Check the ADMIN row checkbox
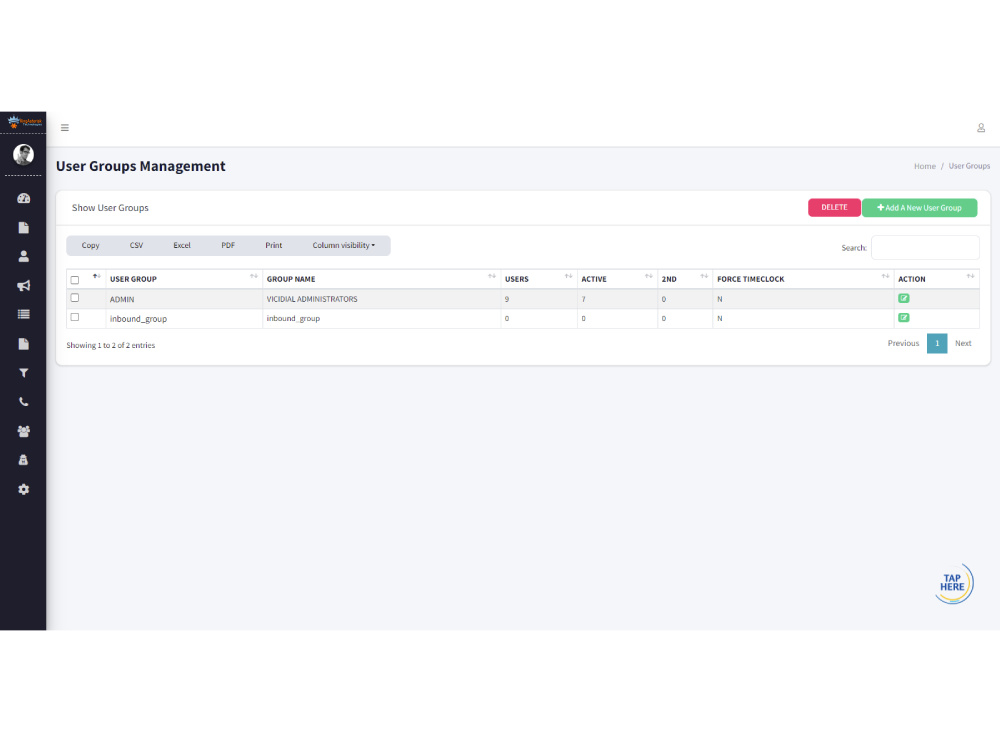The height and width of the screenshot is (750, 1000). point(75,298)
